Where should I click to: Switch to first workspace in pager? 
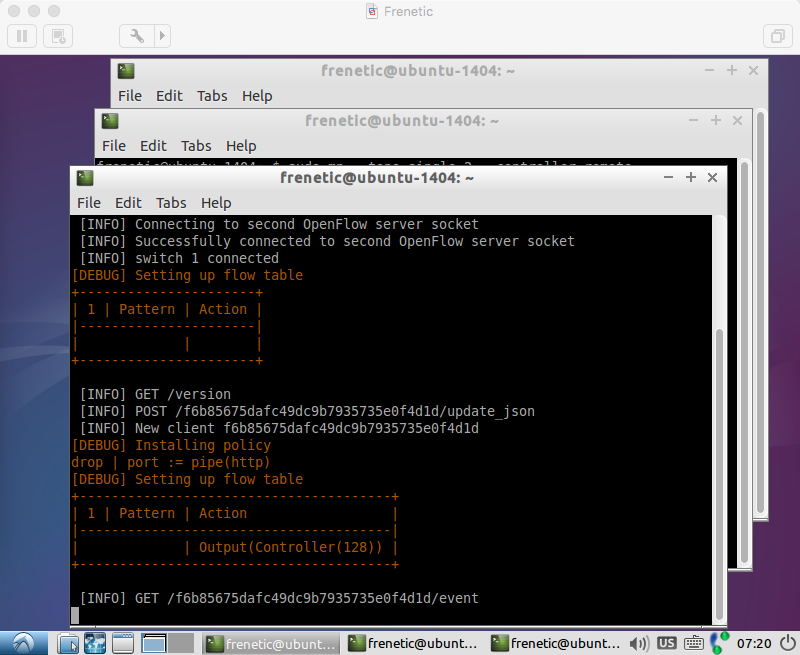pyautogui.click(x=154, y=643)
